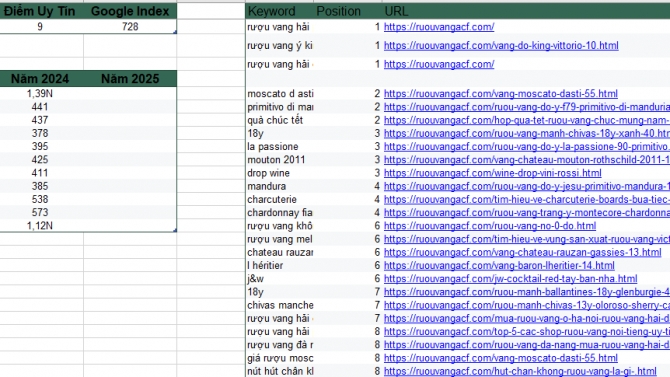Select the cell with value 411
Screen dimensions: 670x377
click(x=40, y=173)
